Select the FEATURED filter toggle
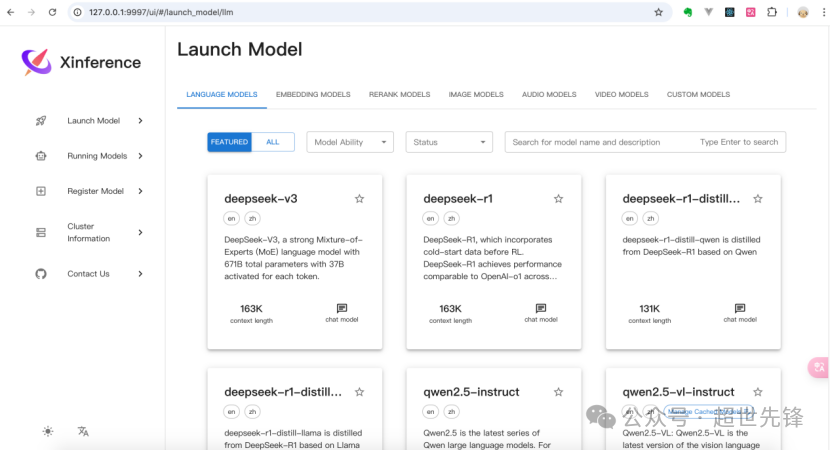The height and width of the screenshot is (450, 830). click(229, 142)
